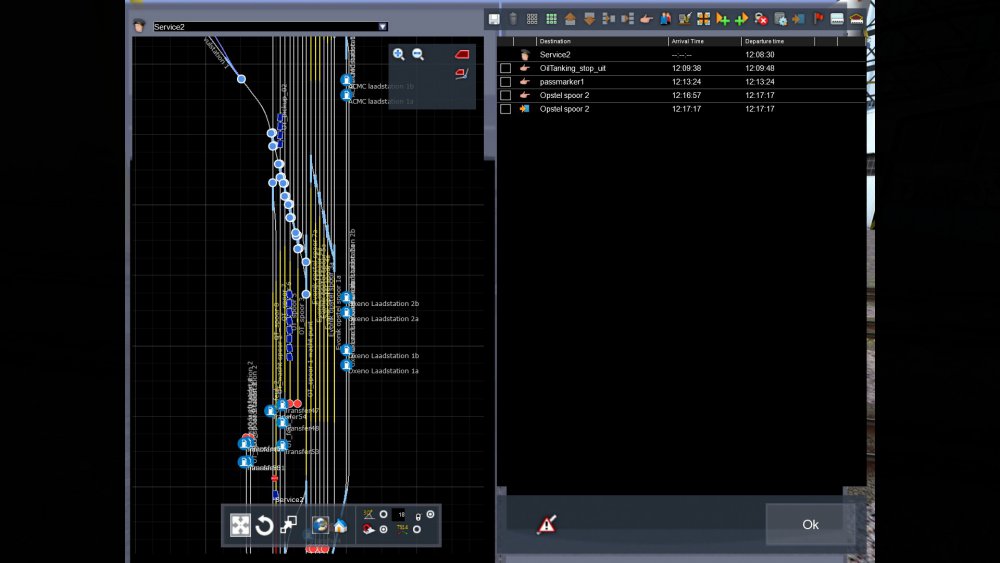The height and width of the screenshot is (563, 1000).
Task: Check the passmarker1 row checkbox
Action: [x=506, y=81]
